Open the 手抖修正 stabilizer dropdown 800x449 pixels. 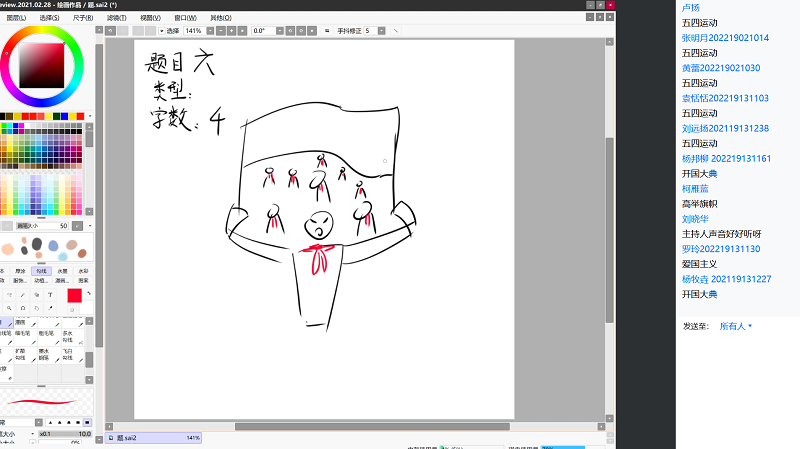[x=381, y=31]
